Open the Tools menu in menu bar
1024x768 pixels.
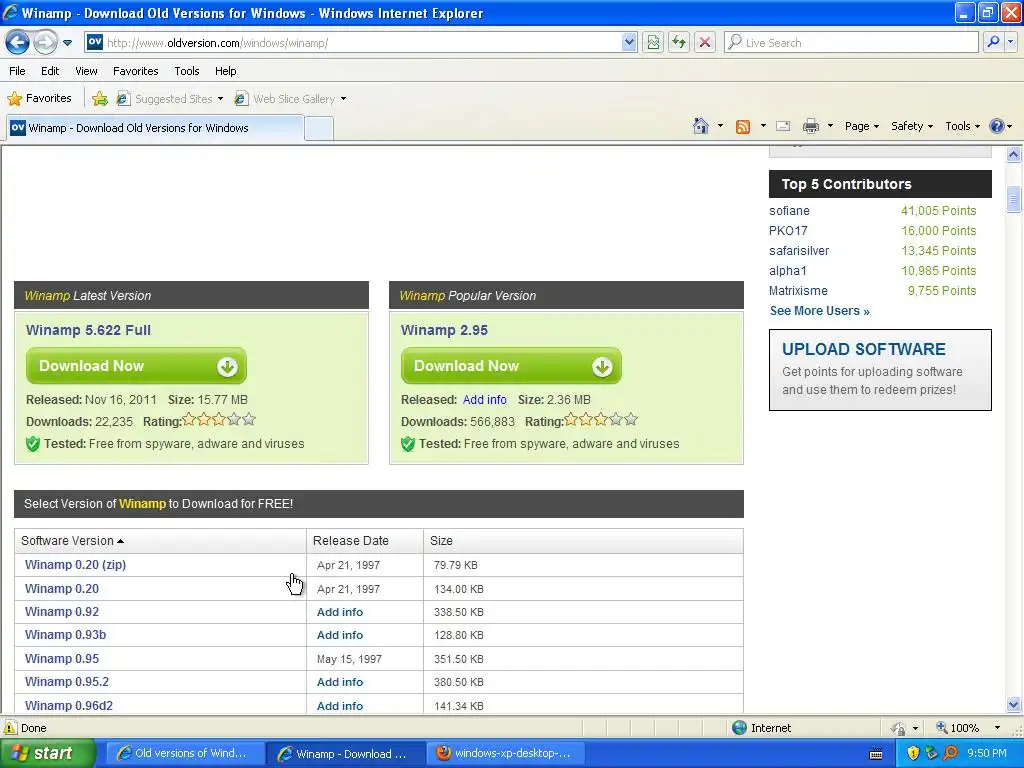[x=187, y=71]
